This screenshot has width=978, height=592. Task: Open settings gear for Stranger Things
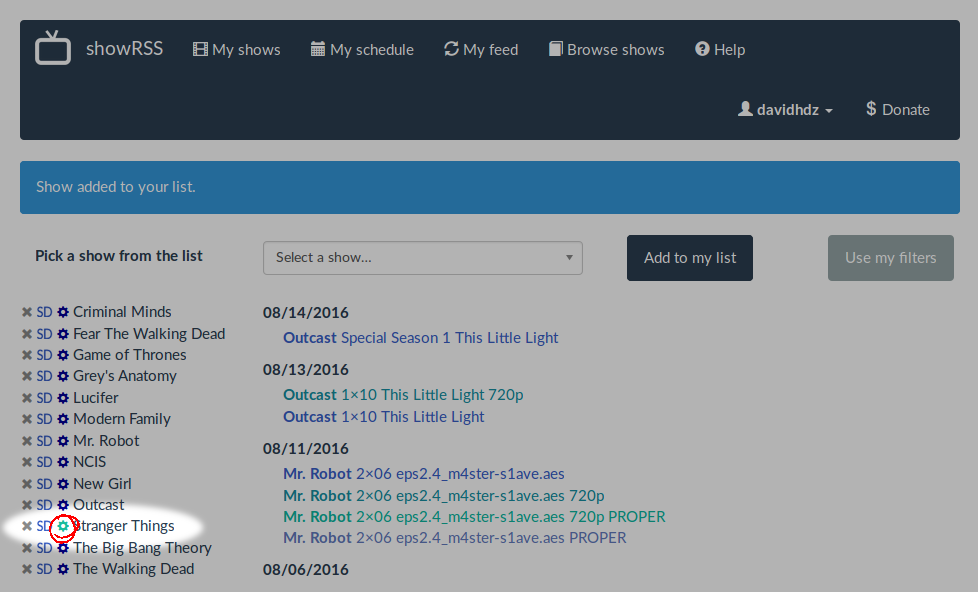(63, 526)
